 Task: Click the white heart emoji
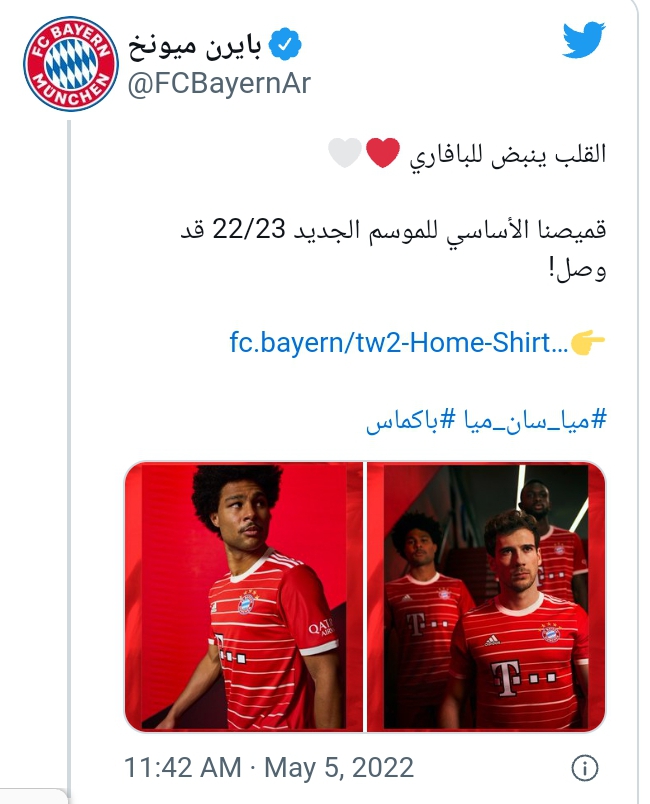tap(345, 153)
